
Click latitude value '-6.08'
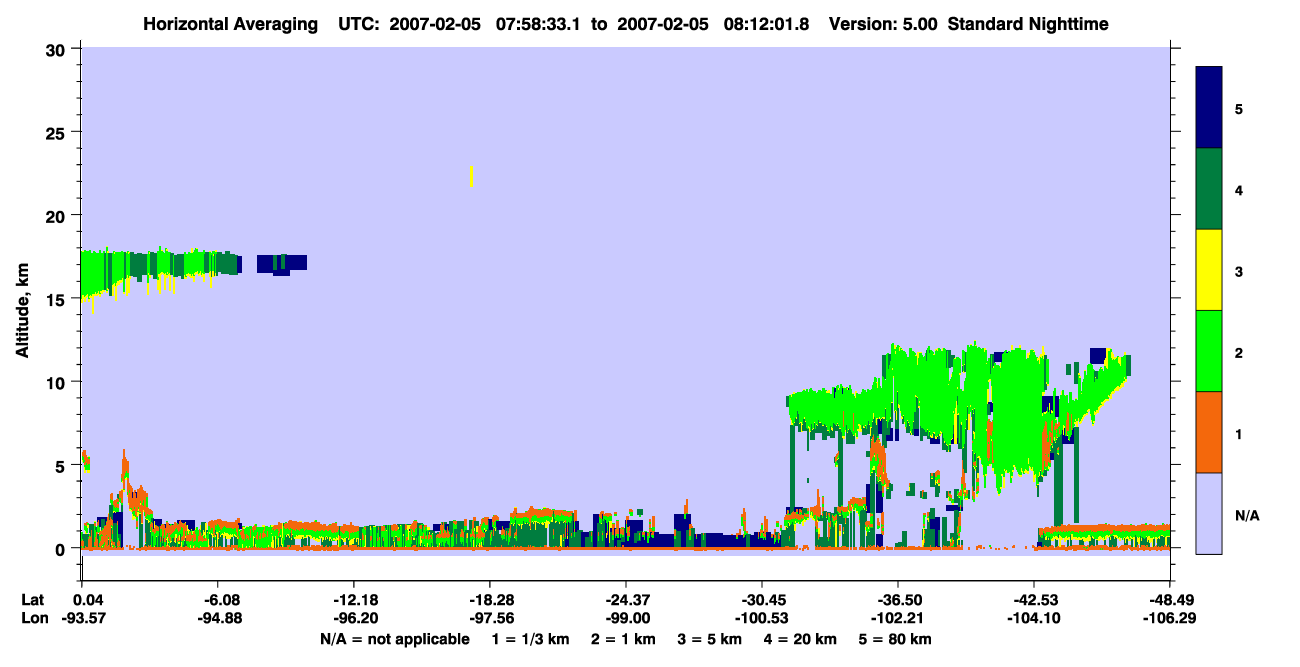coord(218,599)
